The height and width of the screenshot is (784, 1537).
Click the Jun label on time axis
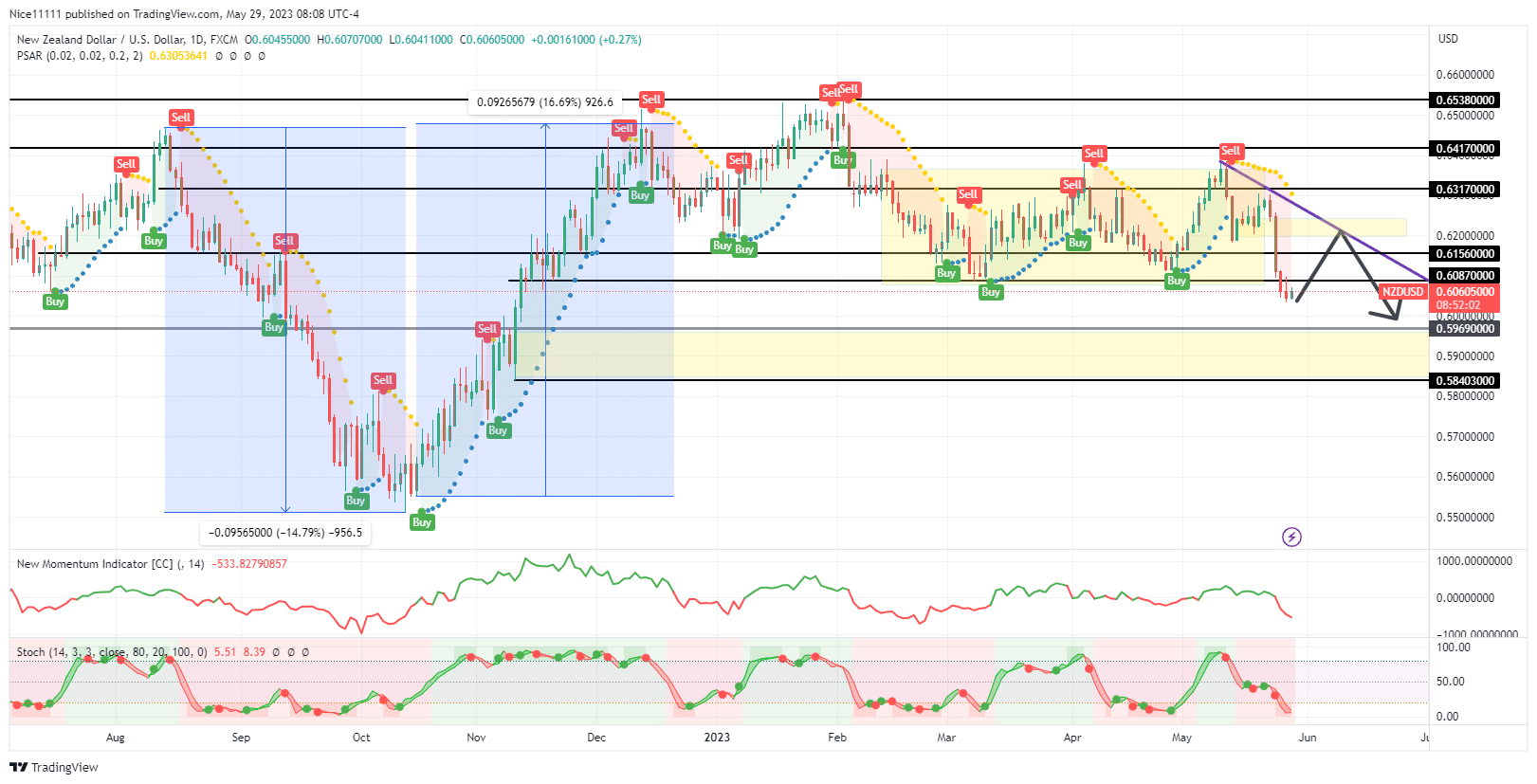[x=1308, y=738]
